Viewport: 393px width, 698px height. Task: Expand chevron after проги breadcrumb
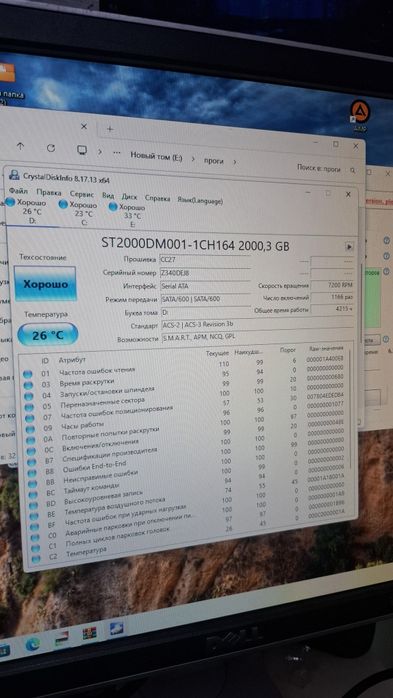[235, 162]
